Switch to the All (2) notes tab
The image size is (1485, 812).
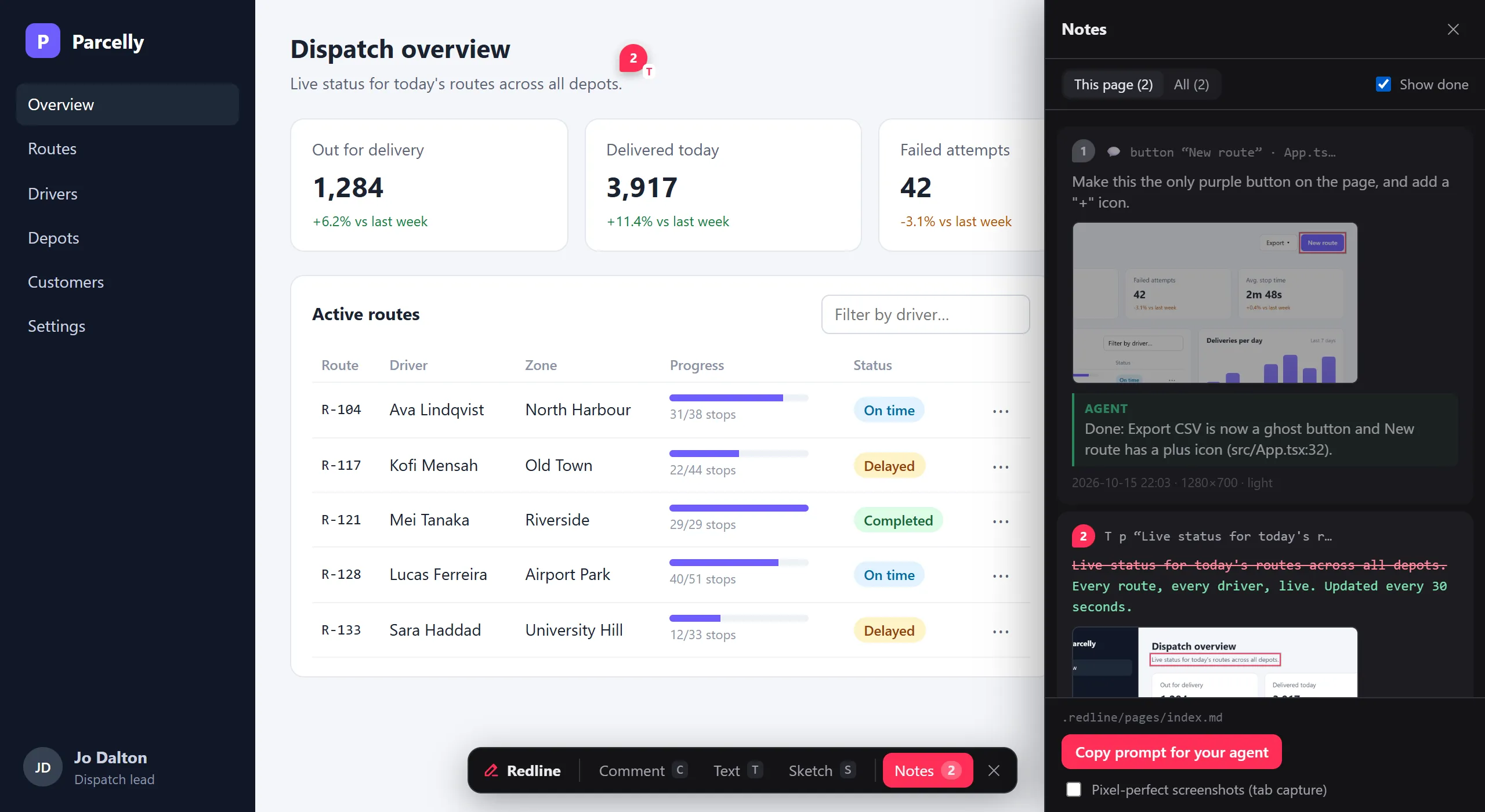coord(1191,85)
